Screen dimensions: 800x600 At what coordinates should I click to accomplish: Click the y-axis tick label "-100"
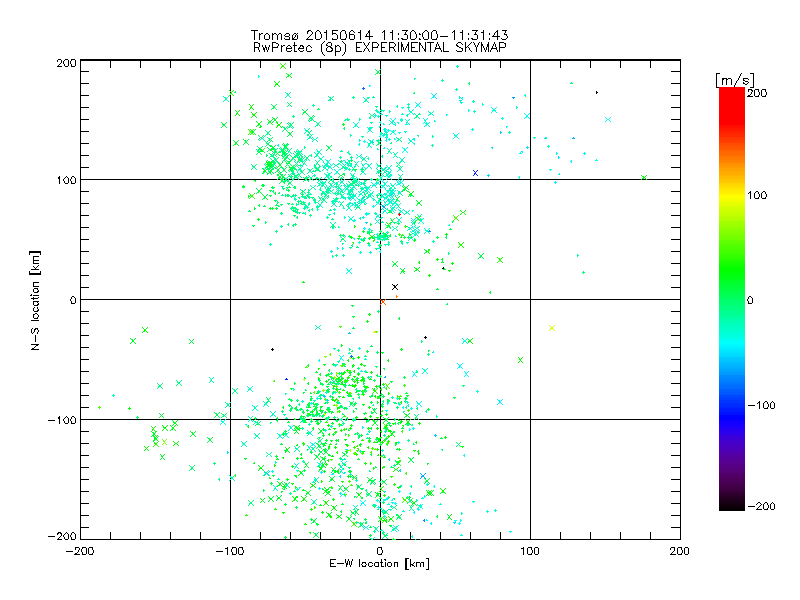pyautogui.click(x=62, y=420)
